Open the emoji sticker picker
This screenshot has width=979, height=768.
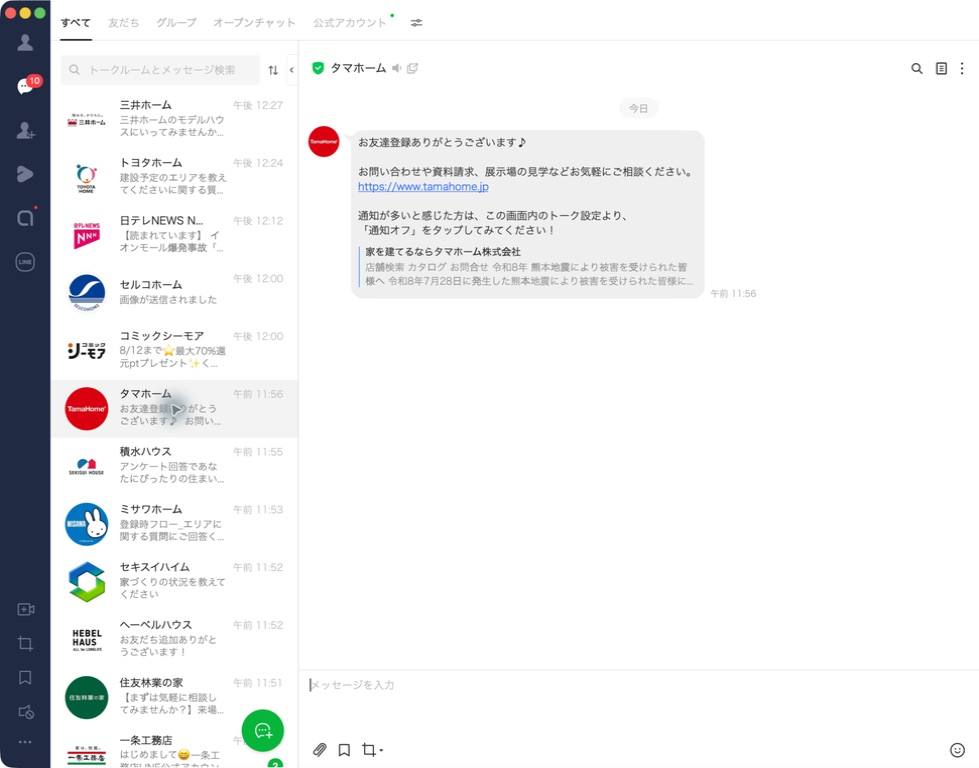957,749
